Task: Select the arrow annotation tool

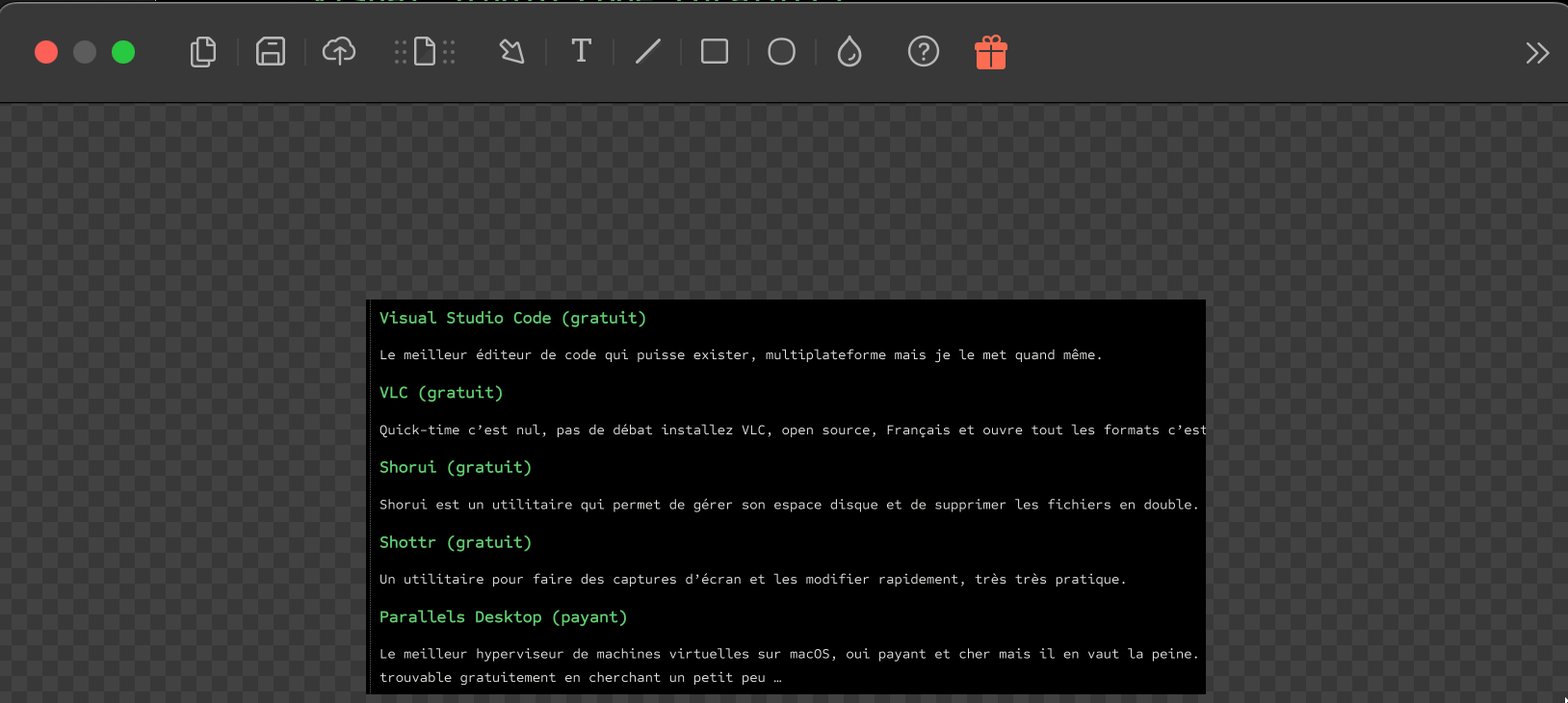Action: pyautogui.click(x=512, y=52)
